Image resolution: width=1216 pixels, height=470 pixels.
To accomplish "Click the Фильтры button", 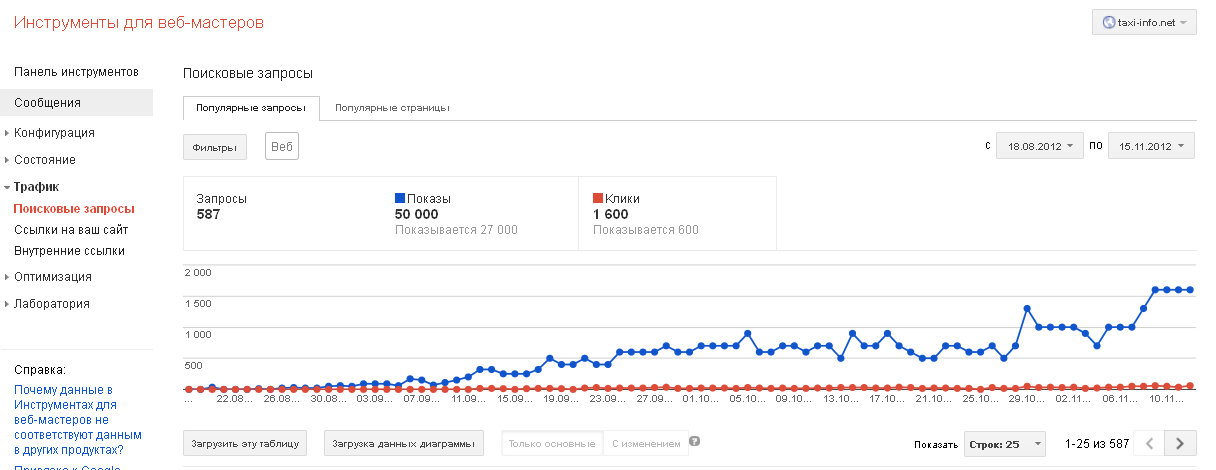I will (x=215, y=147).
